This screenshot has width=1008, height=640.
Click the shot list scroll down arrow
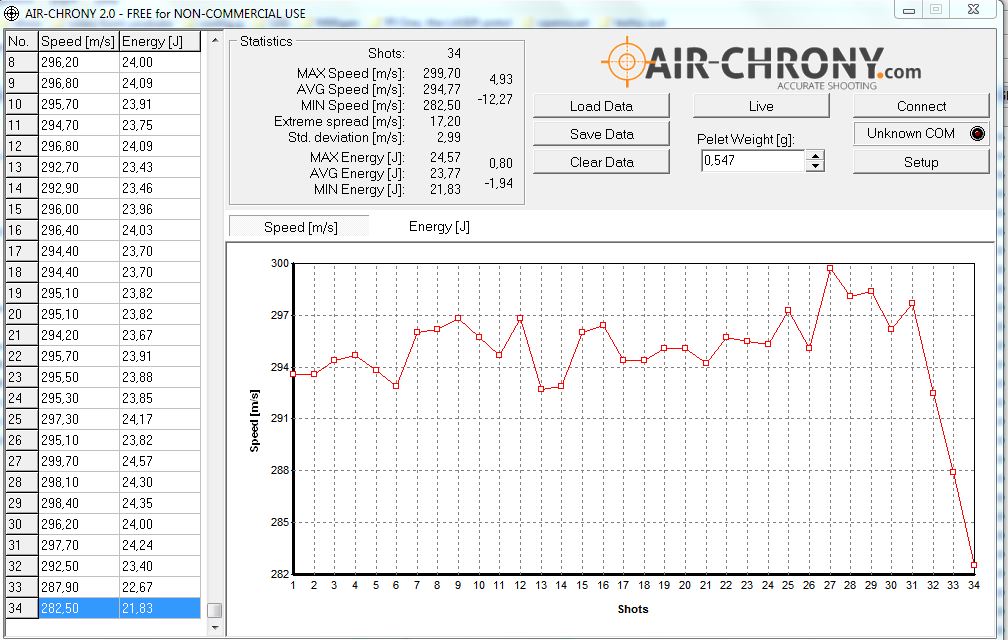[215, 627]
